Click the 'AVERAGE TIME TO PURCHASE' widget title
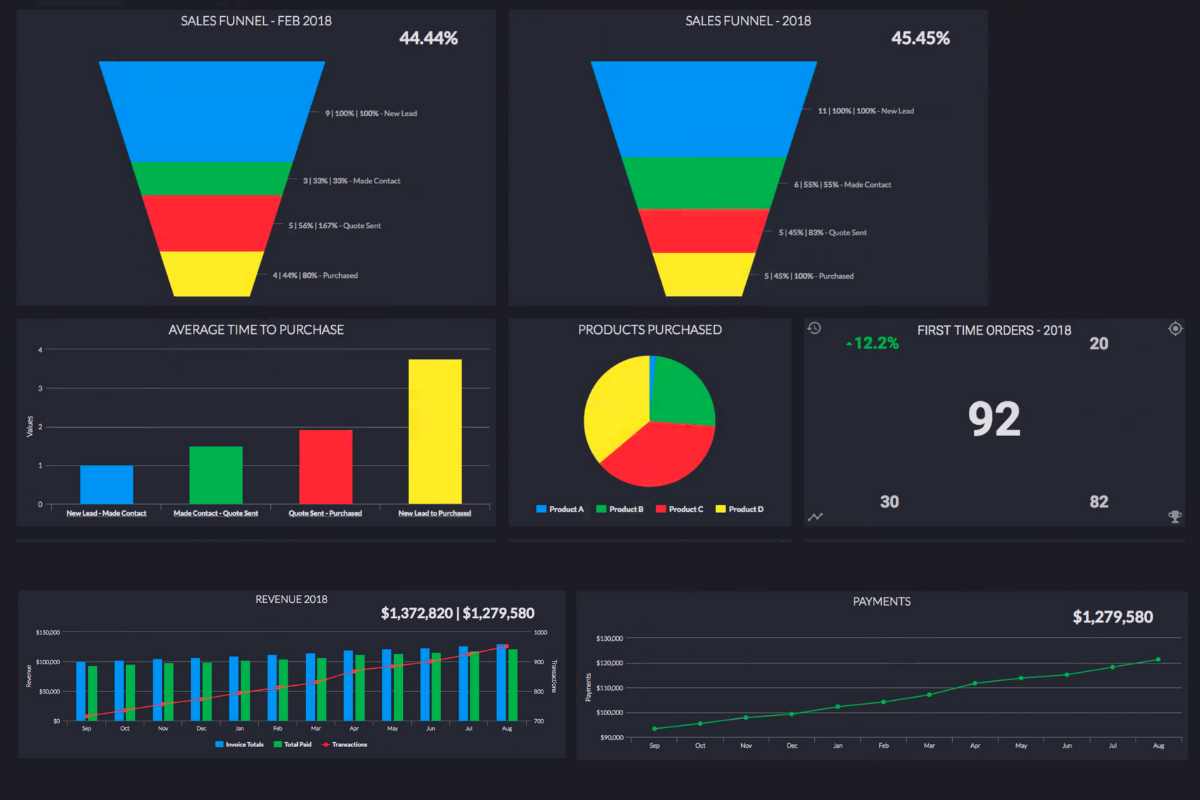This screenshot has height=800, width=1200. click(x=256, y=329)
